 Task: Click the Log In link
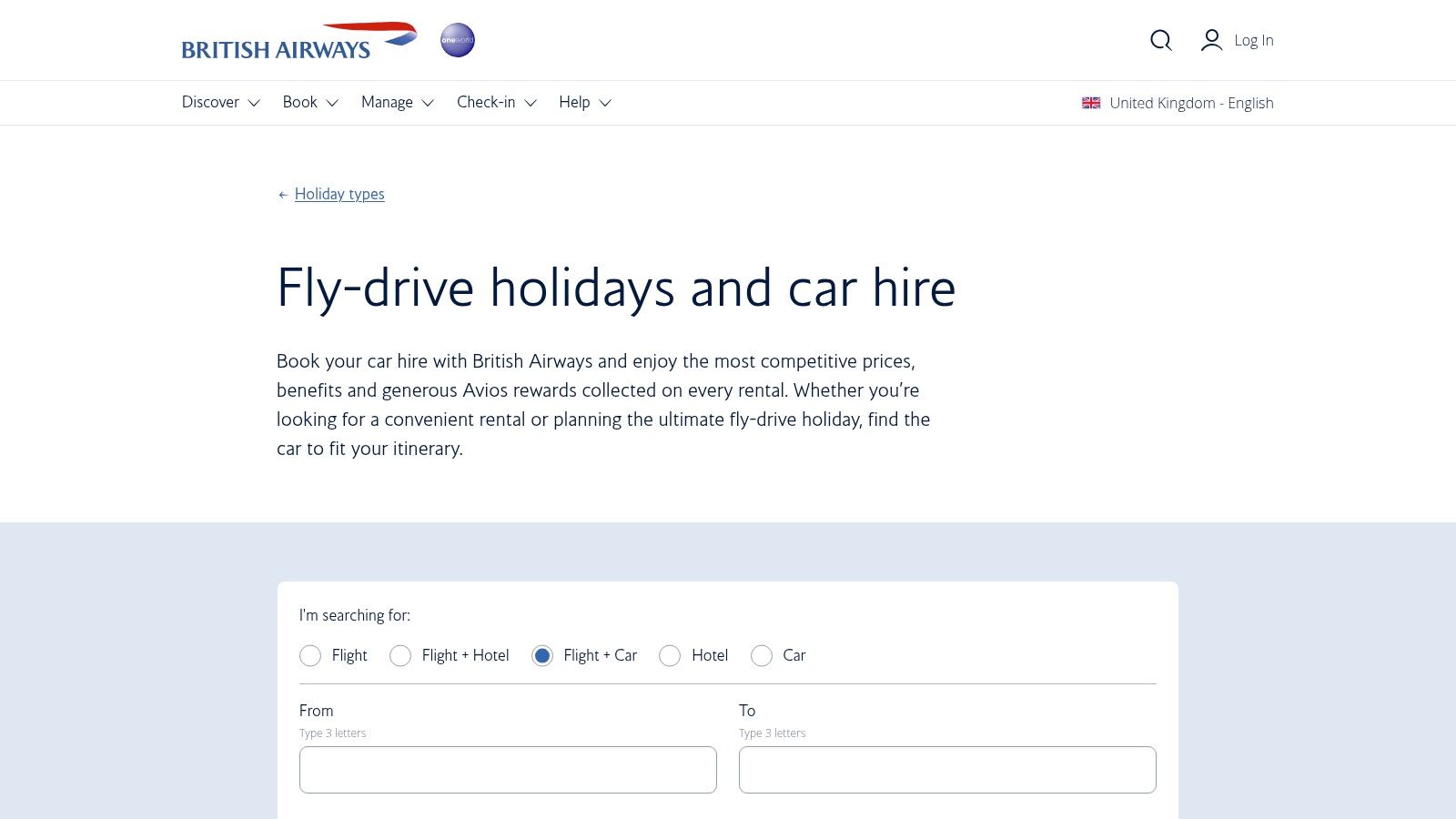click(x=1254, y=40)
